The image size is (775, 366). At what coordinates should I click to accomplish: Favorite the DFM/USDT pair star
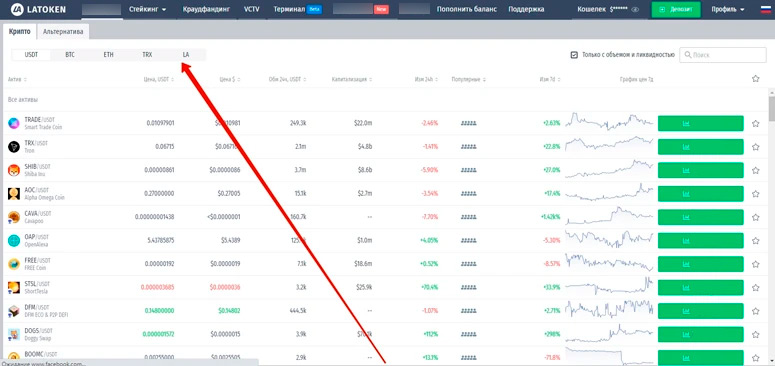coord(755,311)
